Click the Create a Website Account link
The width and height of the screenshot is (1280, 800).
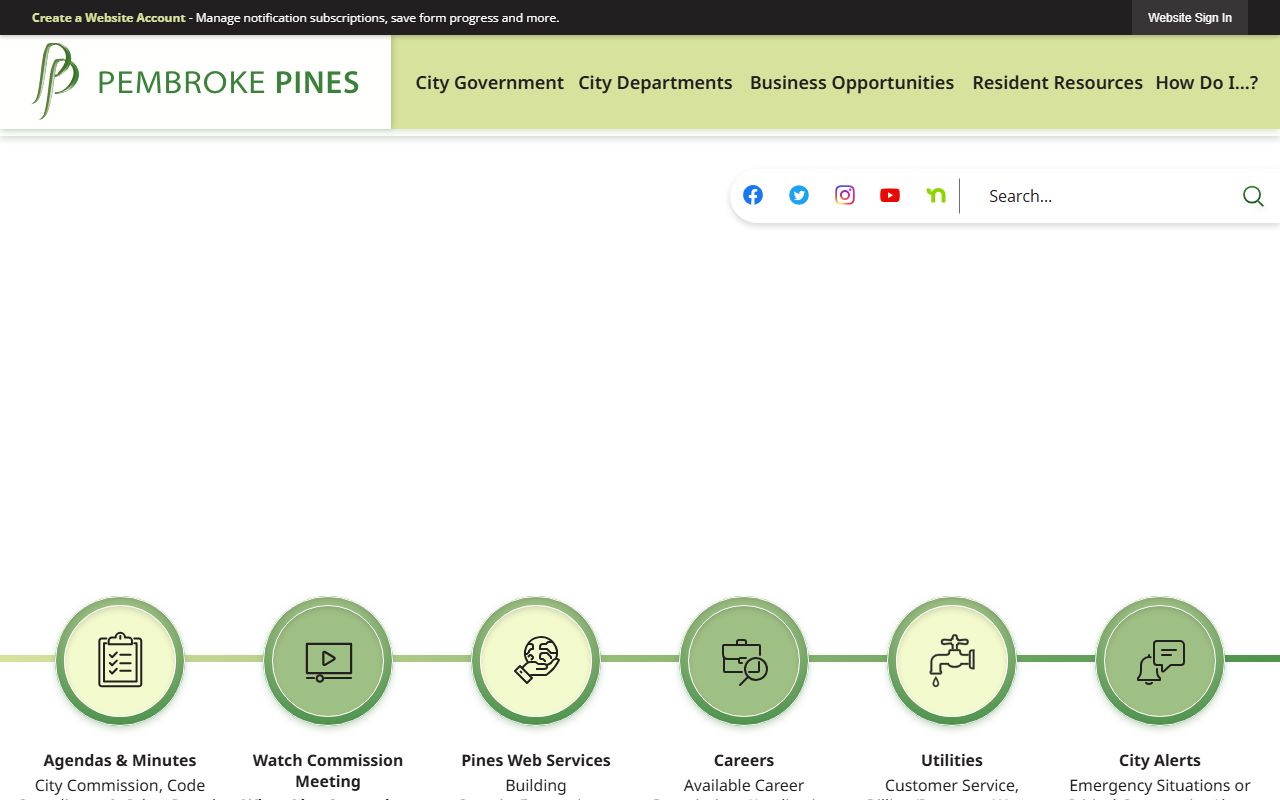tap(109, 18)
